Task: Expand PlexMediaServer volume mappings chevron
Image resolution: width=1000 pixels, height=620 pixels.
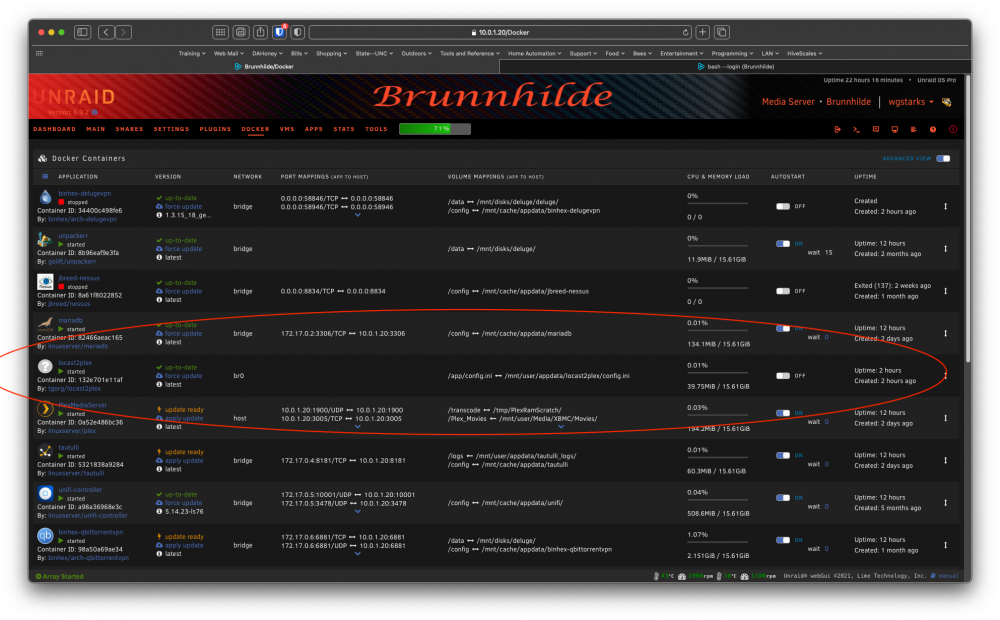Action: pos(561,427)
